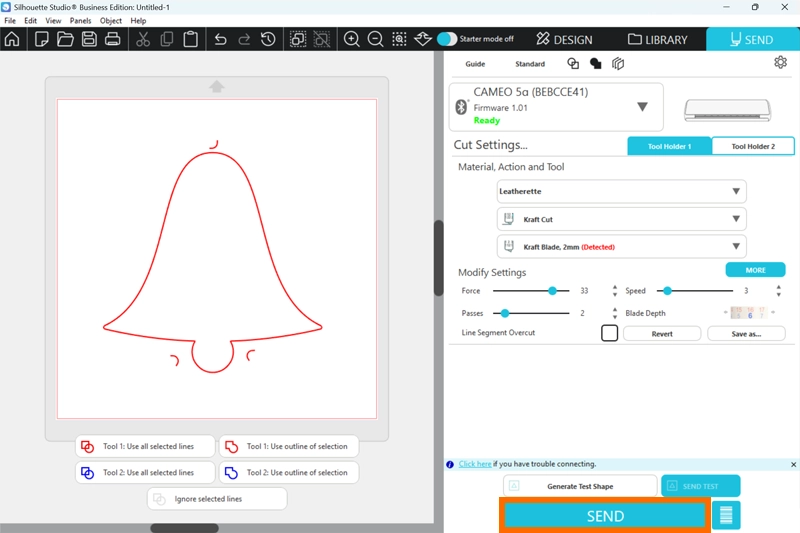Expand the Leatherette material dropdown
The height and width of the screenshot is (533, 800).
735,191
